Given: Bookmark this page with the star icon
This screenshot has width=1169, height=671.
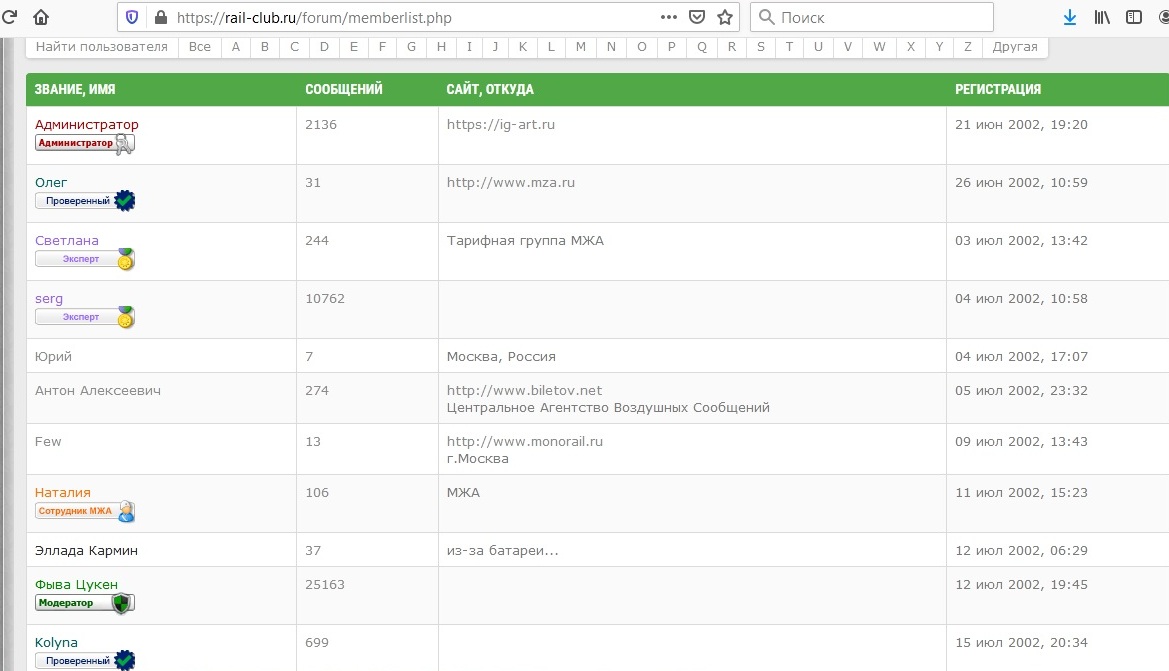Looking at the screenshot, I should pyautogui.click(x=725, y=17).
